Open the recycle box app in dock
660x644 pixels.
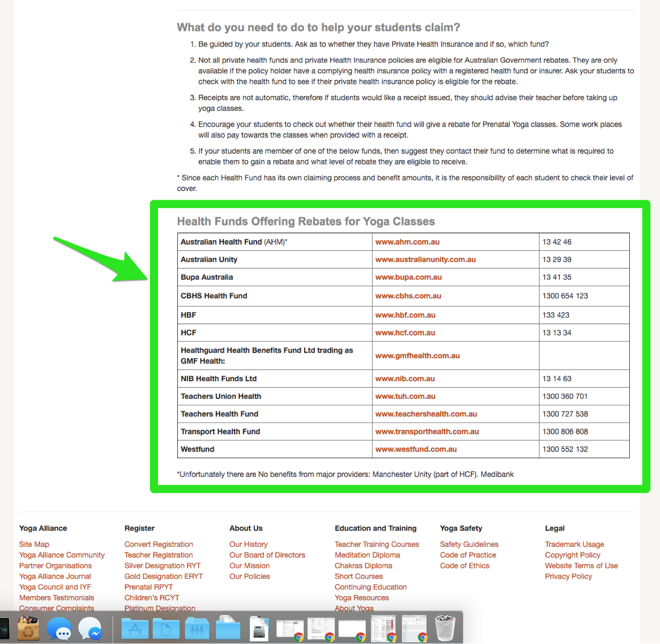[28, 628]
